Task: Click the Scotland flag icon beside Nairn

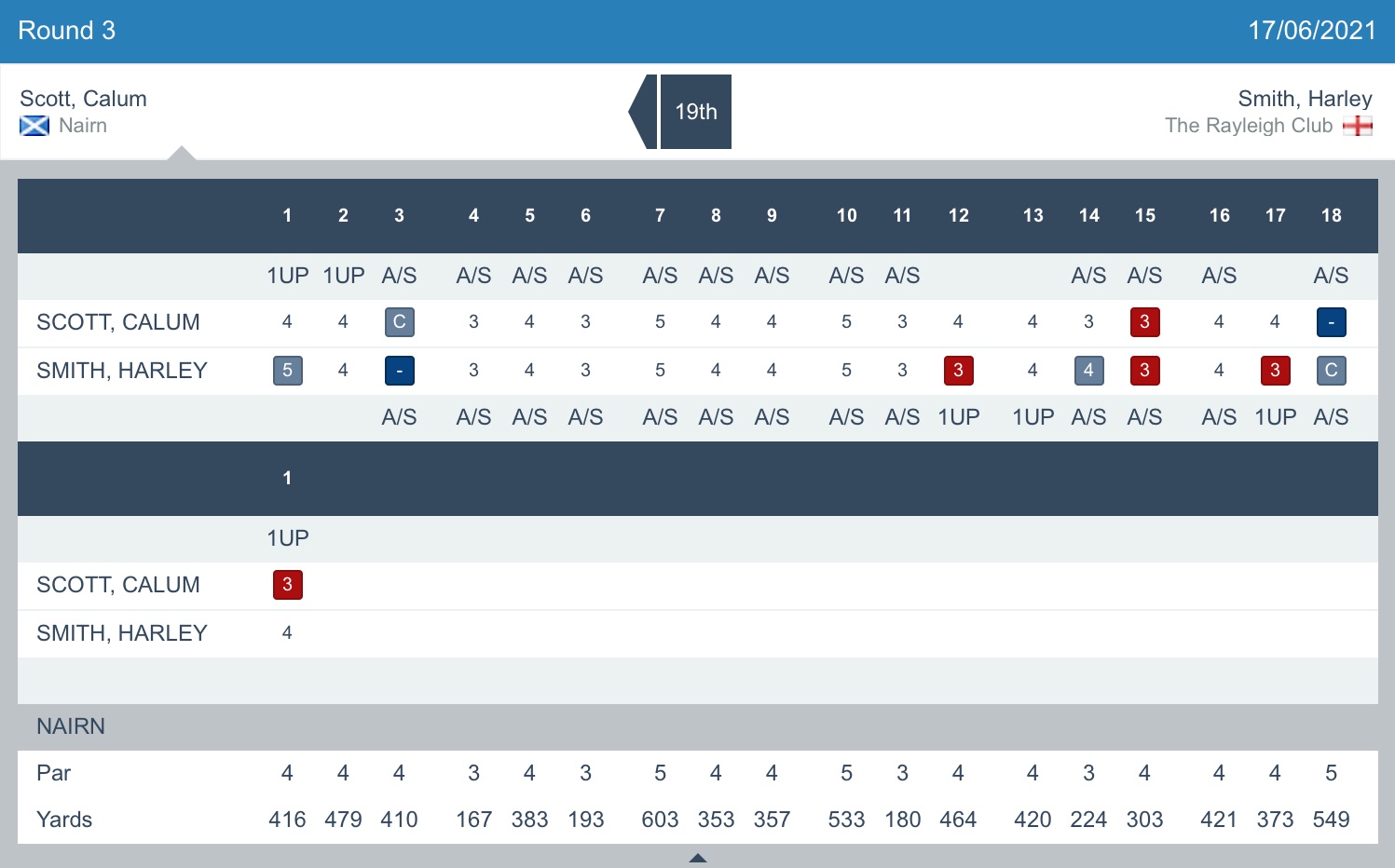Action: click(34, 126)
